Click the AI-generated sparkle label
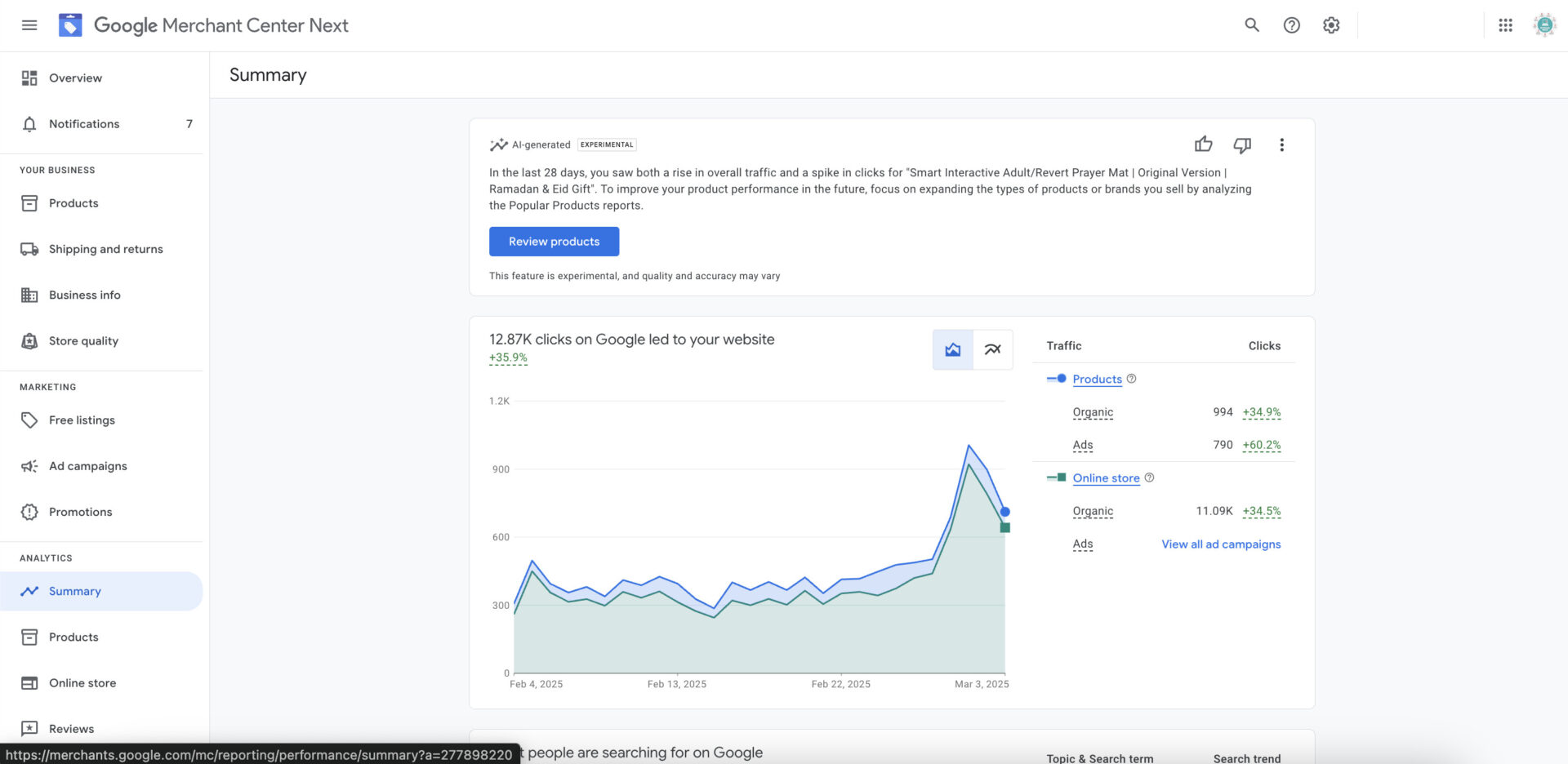The image size is (1568, 764). (x=530, y=144)
